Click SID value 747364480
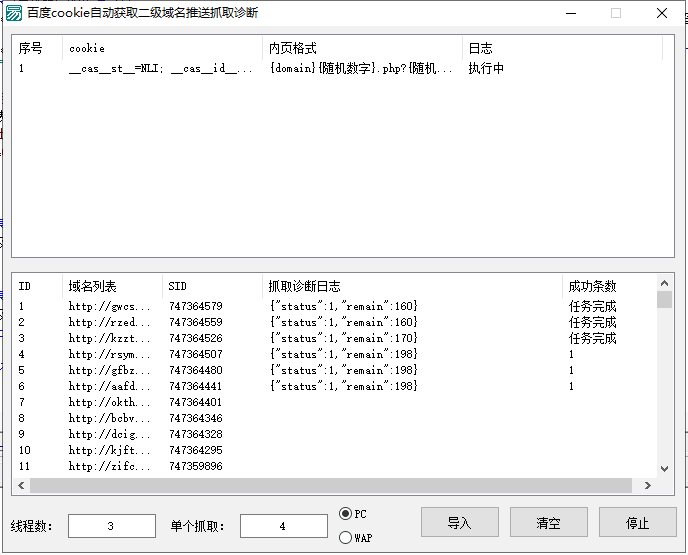Viewport: 688px width, 555px height. point(196,370)
